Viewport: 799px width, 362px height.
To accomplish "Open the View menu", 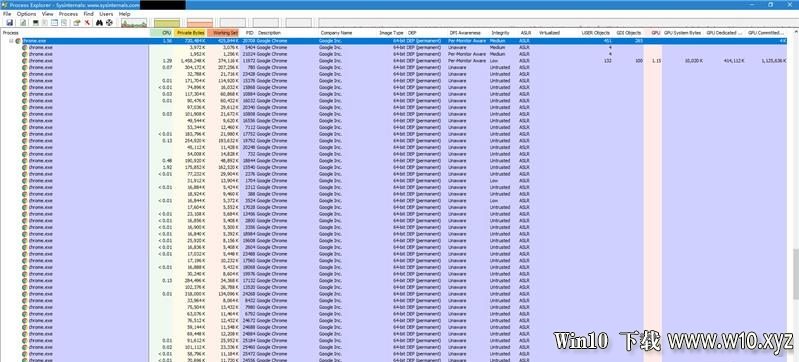I will pyautogui.click(x=47, y=14).
